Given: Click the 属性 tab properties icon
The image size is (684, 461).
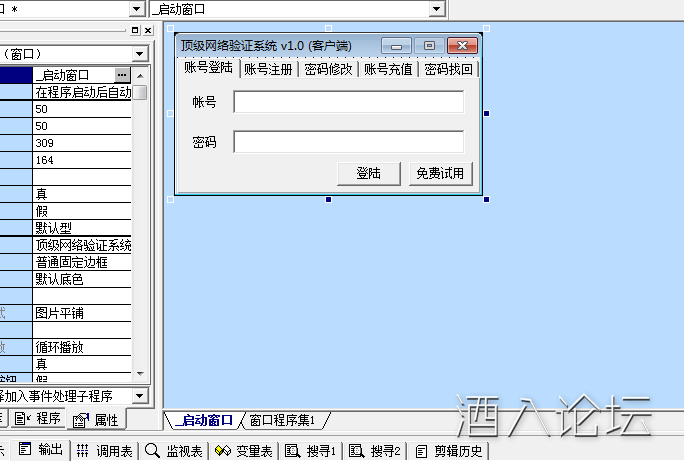Looking at the screenshot, I should [81, 420].
